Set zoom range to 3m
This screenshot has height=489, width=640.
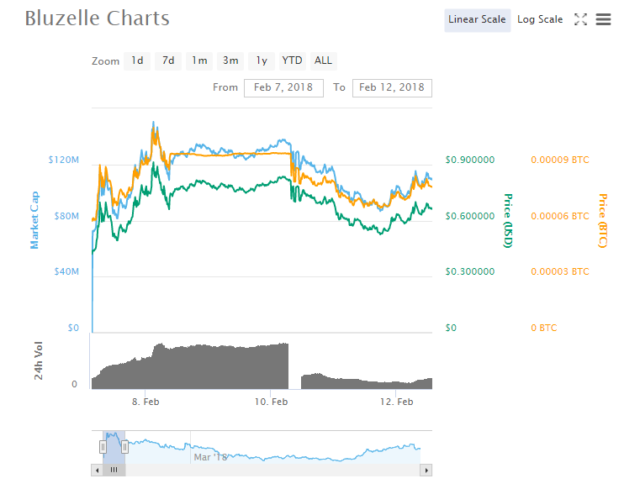[231, 61]
